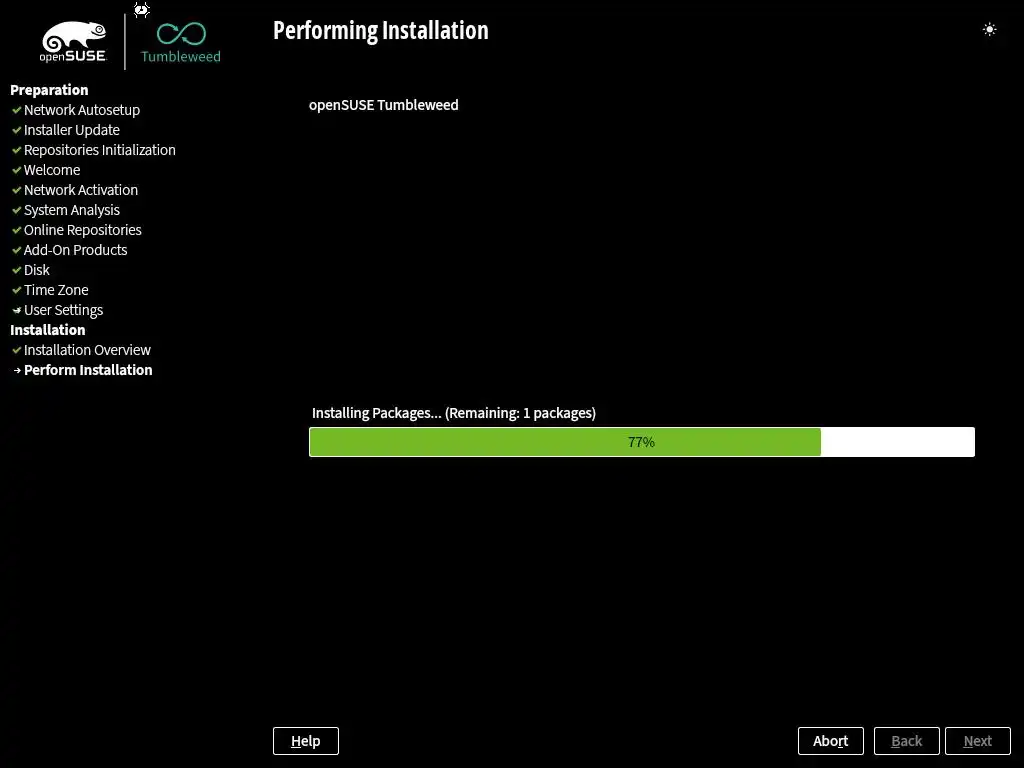
Task: Select the Welcome step
Action: [x=52, y=170]
